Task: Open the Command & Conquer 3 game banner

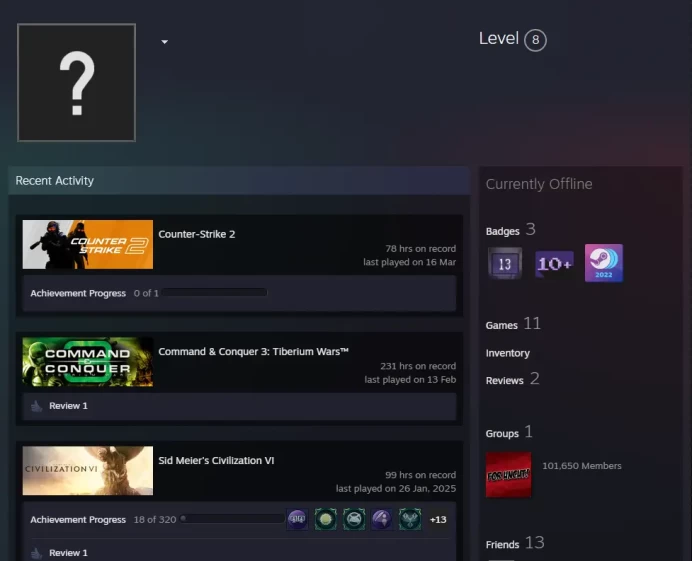Action: [x=88, y=362]
